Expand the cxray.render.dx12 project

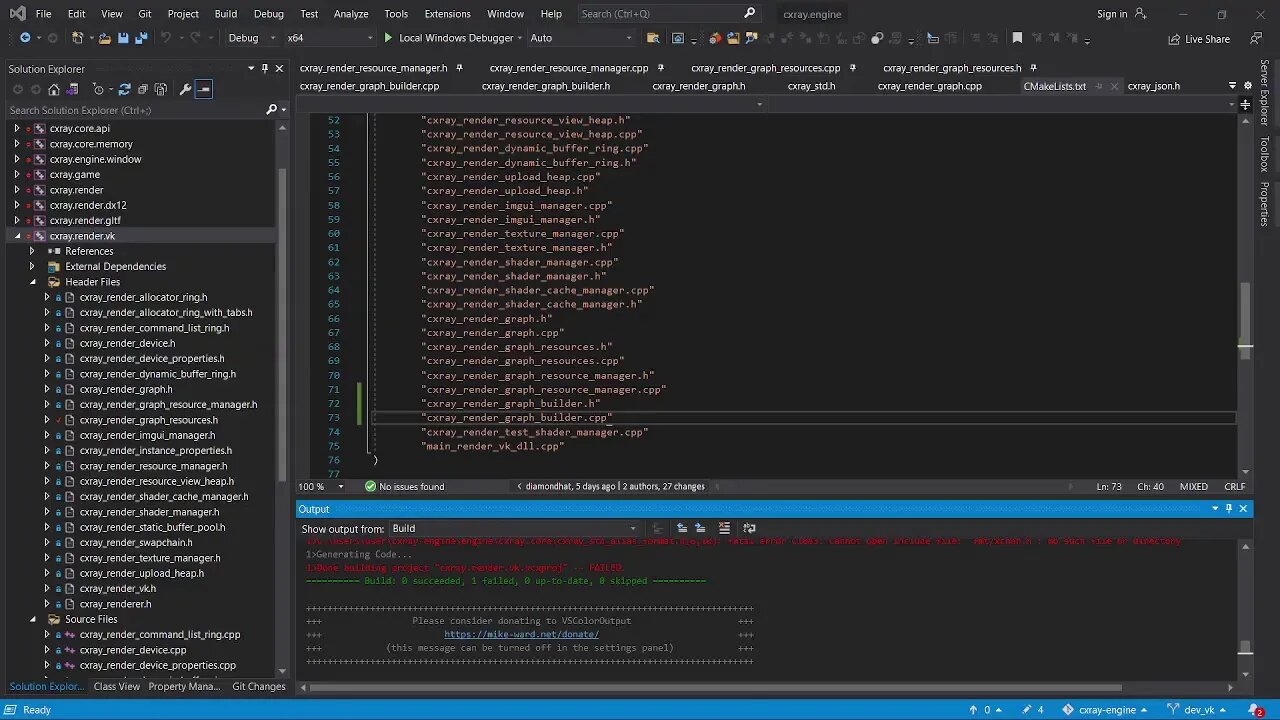tap(17, 205)
